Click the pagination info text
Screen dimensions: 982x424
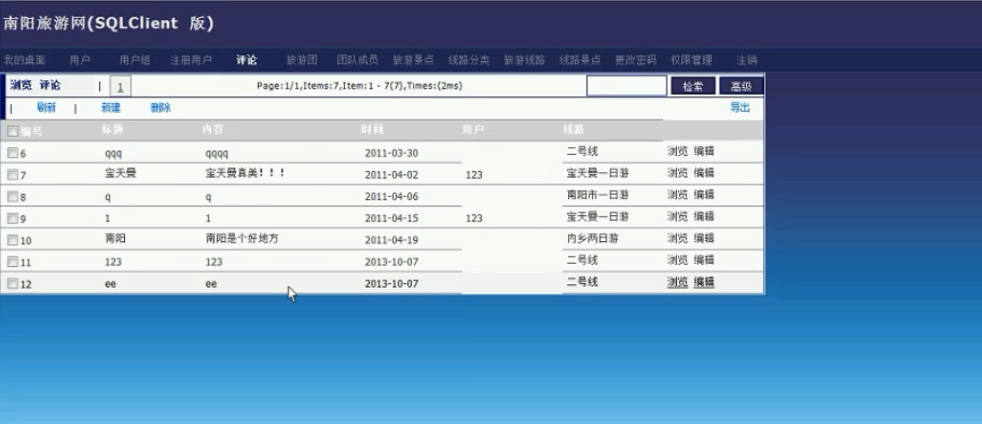359,86
